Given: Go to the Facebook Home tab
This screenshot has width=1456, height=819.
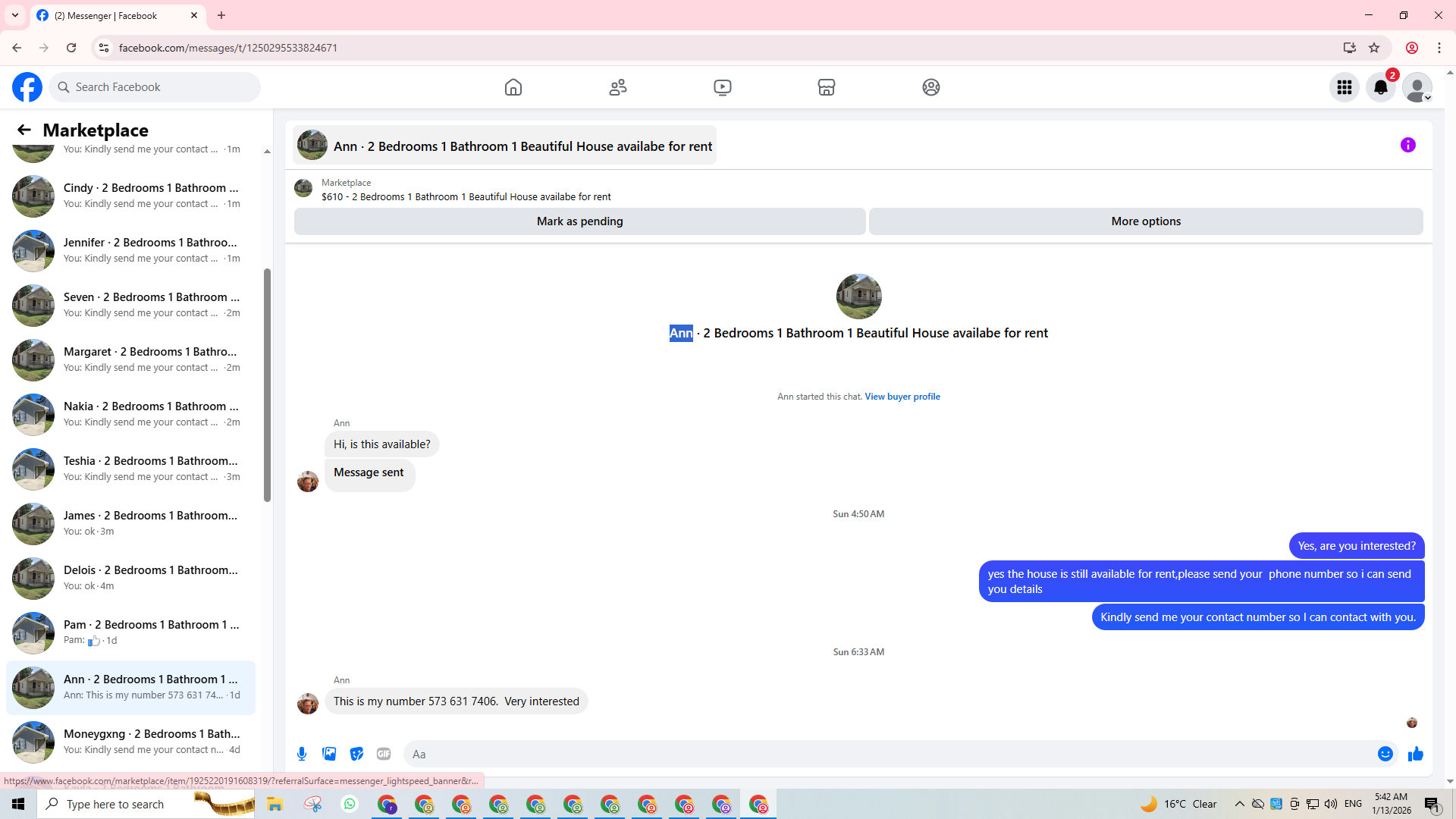Looking at the screenshot, I should [x=513, y=87].
